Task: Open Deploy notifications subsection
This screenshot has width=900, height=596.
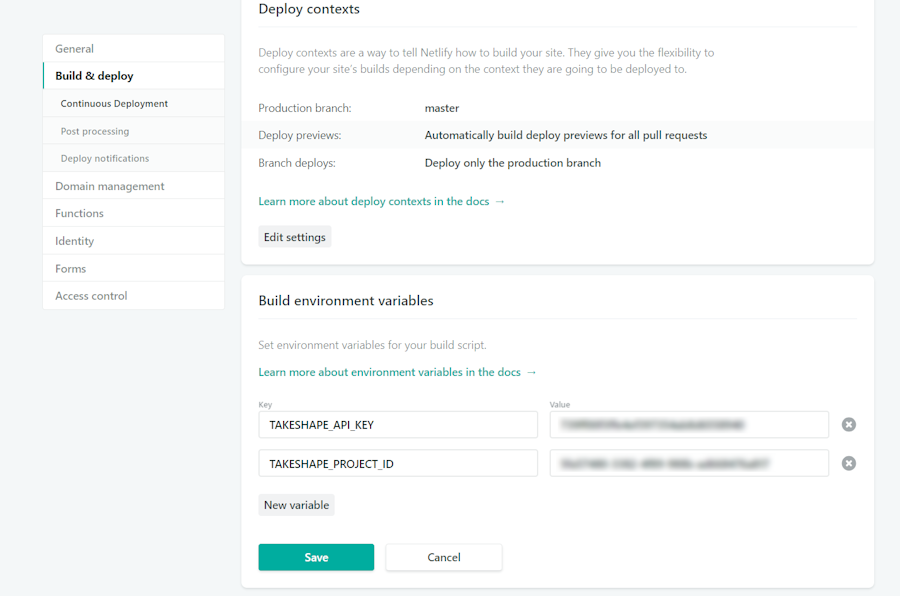Action: click(x=133, y=158)
